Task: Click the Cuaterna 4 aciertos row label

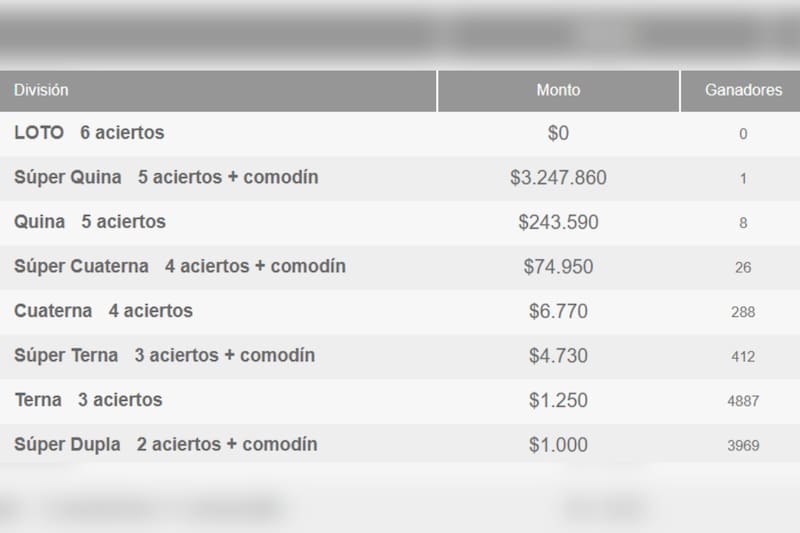Action: 103,311
